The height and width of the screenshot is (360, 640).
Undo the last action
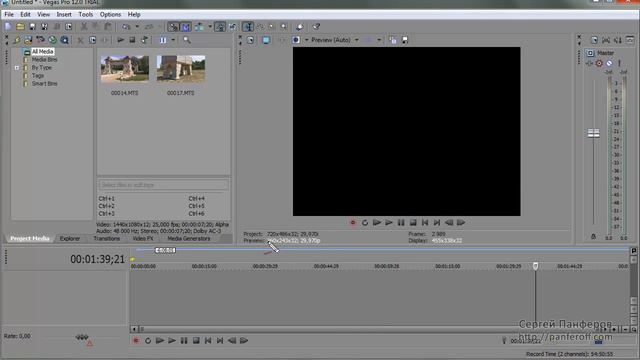click(127, 27)
